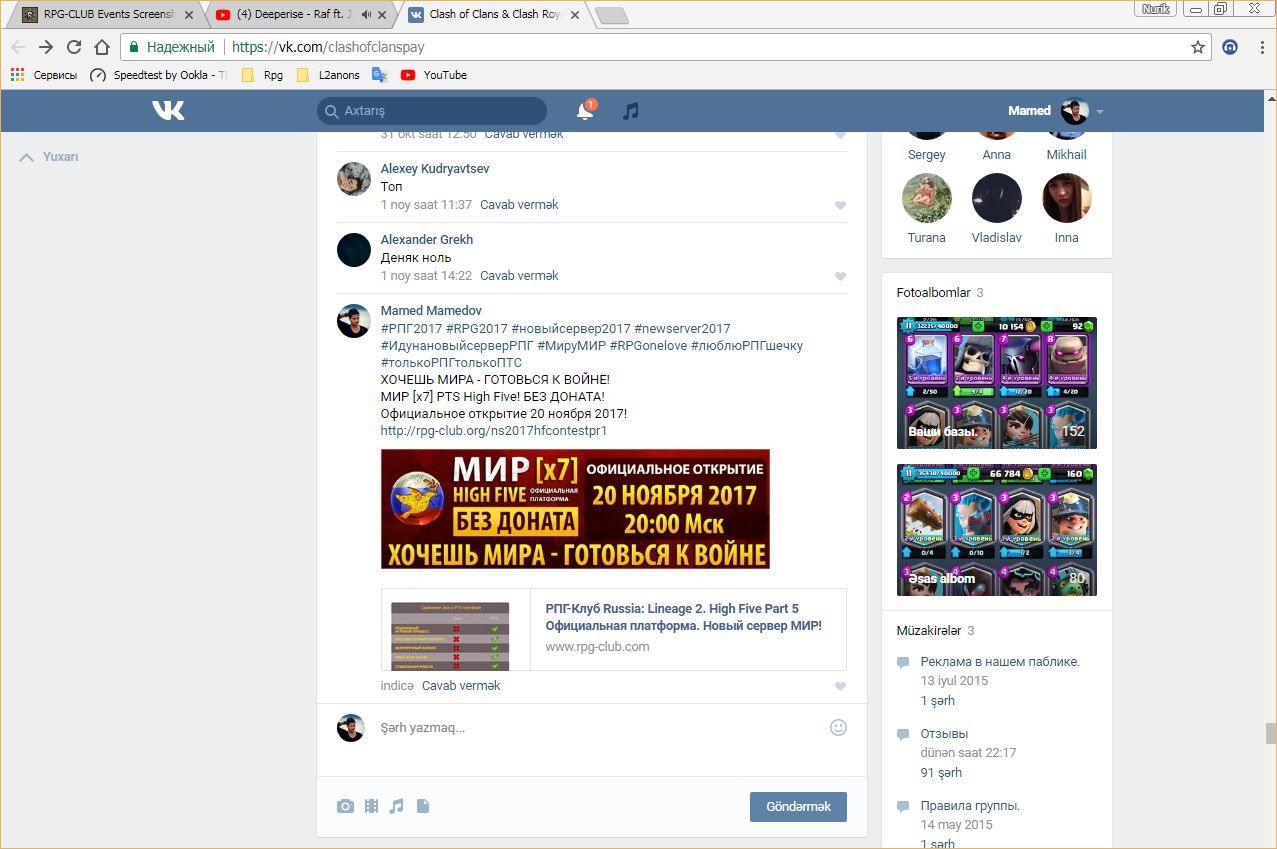Like Alexey Kudryavtsev's comment heart
This screenshot has height=849, width=1277.
(x=840, y=205)
